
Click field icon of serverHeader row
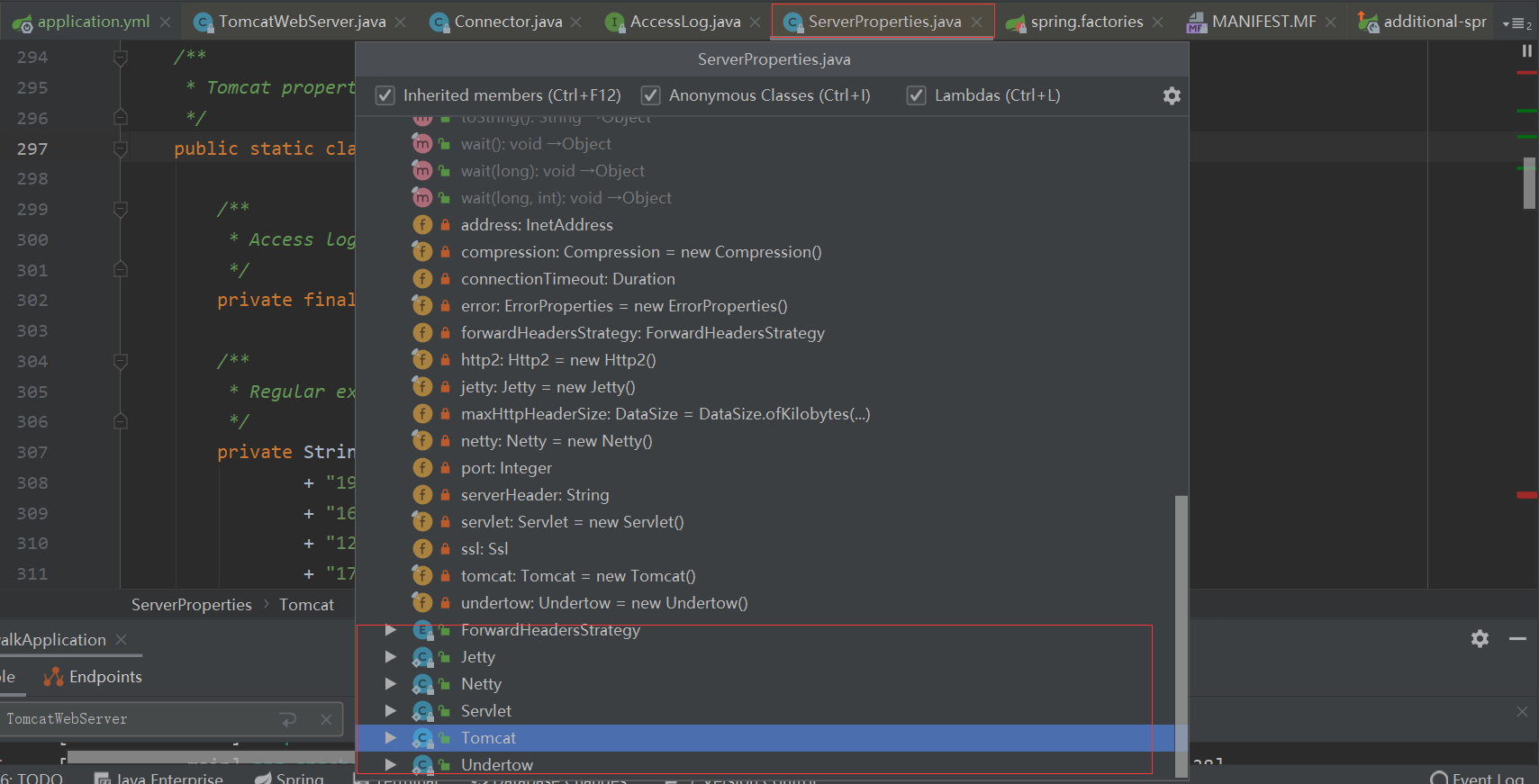point(422,495)
